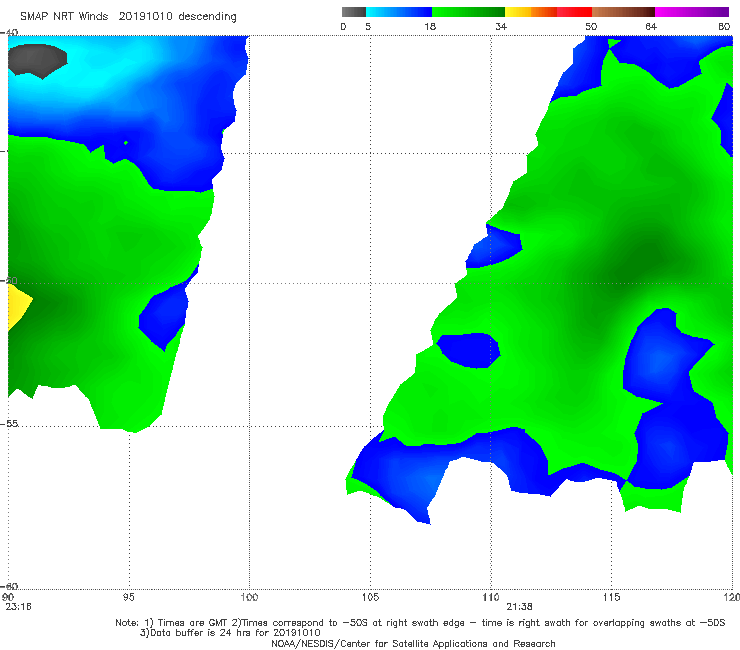Viewport: 740px width, 650px height.
Task: Click the color bar label '34'
Action: [501, 27]
